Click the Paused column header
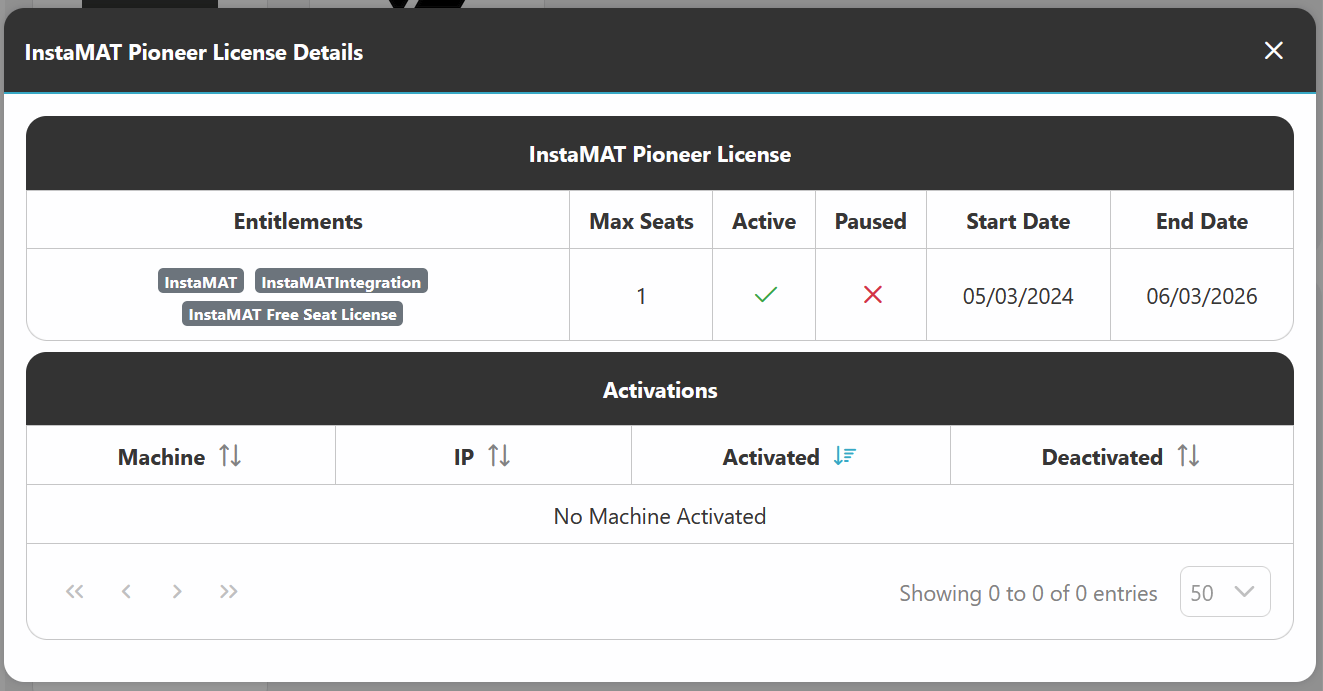 click(871, 221)
